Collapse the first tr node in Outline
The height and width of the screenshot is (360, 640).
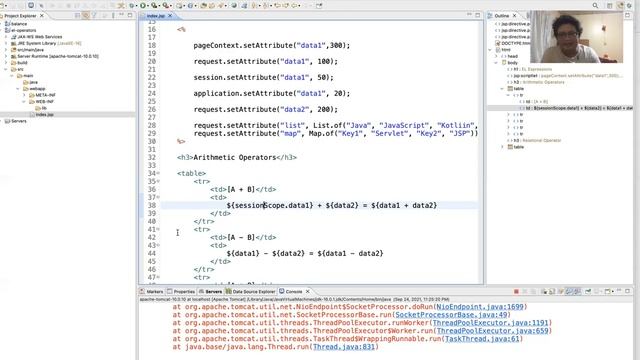tap(508, 95)
